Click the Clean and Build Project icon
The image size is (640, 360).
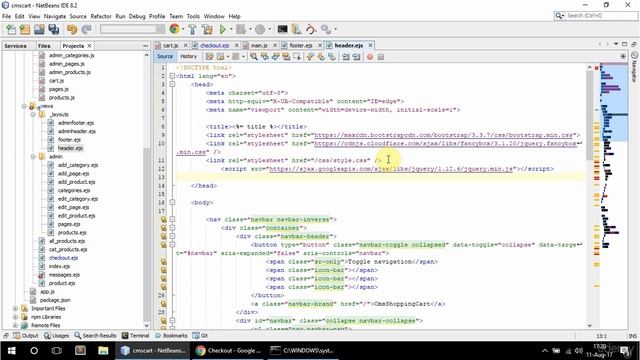207,29
